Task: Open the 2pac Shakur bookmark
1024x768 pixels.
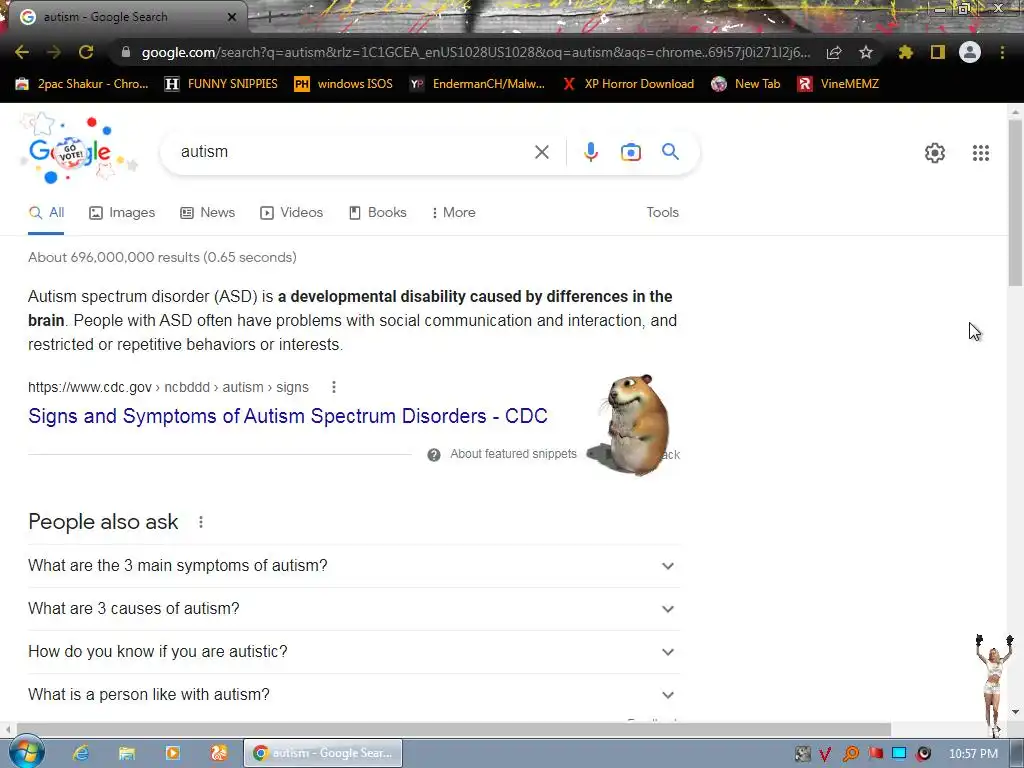Action: click(x=82, y=84)
